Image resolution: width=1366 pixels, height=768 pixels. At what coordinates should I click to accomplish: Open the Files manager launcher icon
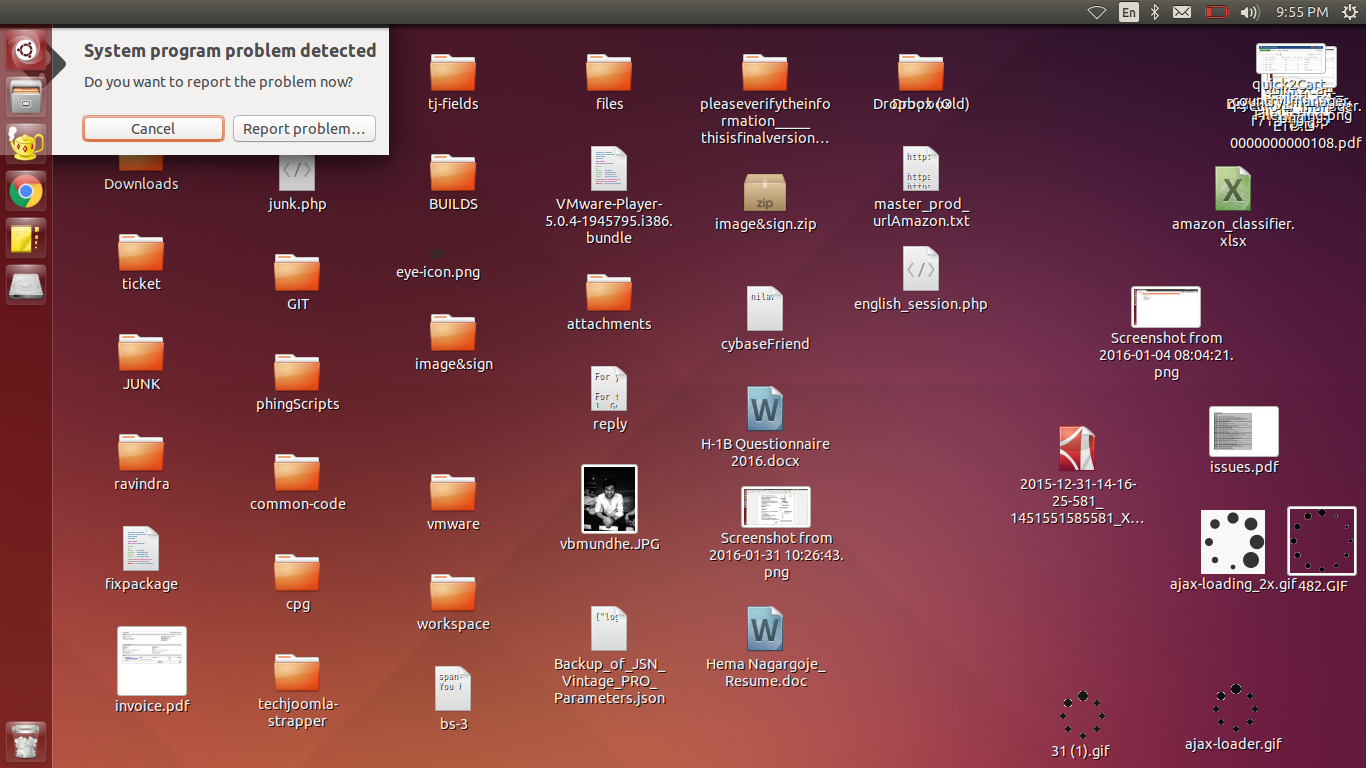pyautogui.click(x=25, y=98)
